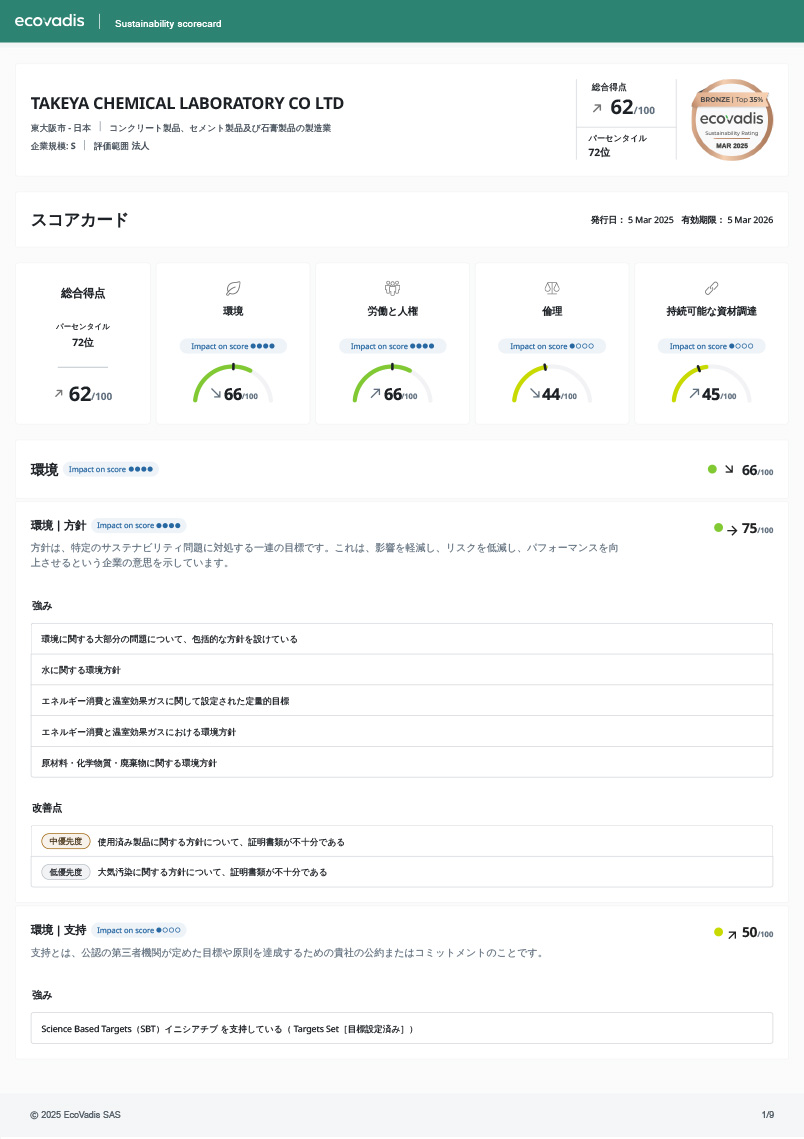Screen dimensions: 804x1139
Task: Click the row 水に関する環境方針
Action: tap(402, 670)
